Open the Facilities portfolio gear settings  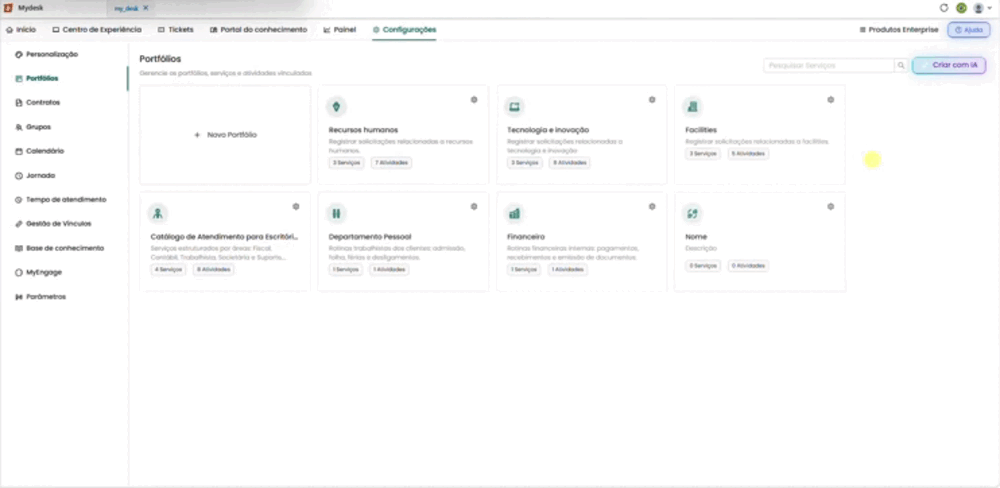point(830,100)
